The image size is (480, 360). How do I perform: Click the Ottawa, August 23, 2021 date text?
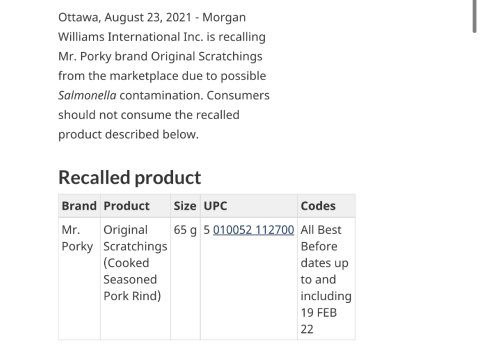[125, 17]
